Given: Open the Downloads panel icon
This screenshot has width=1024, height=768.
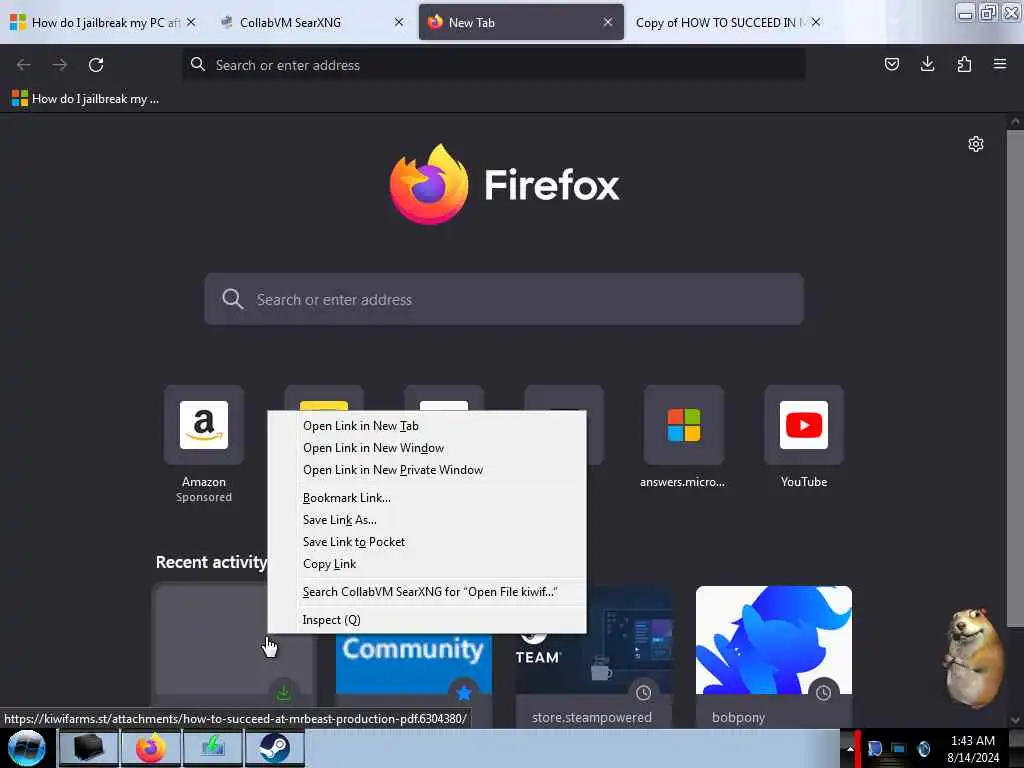Looking at the screenshot, I should click(x=927, y=64).
